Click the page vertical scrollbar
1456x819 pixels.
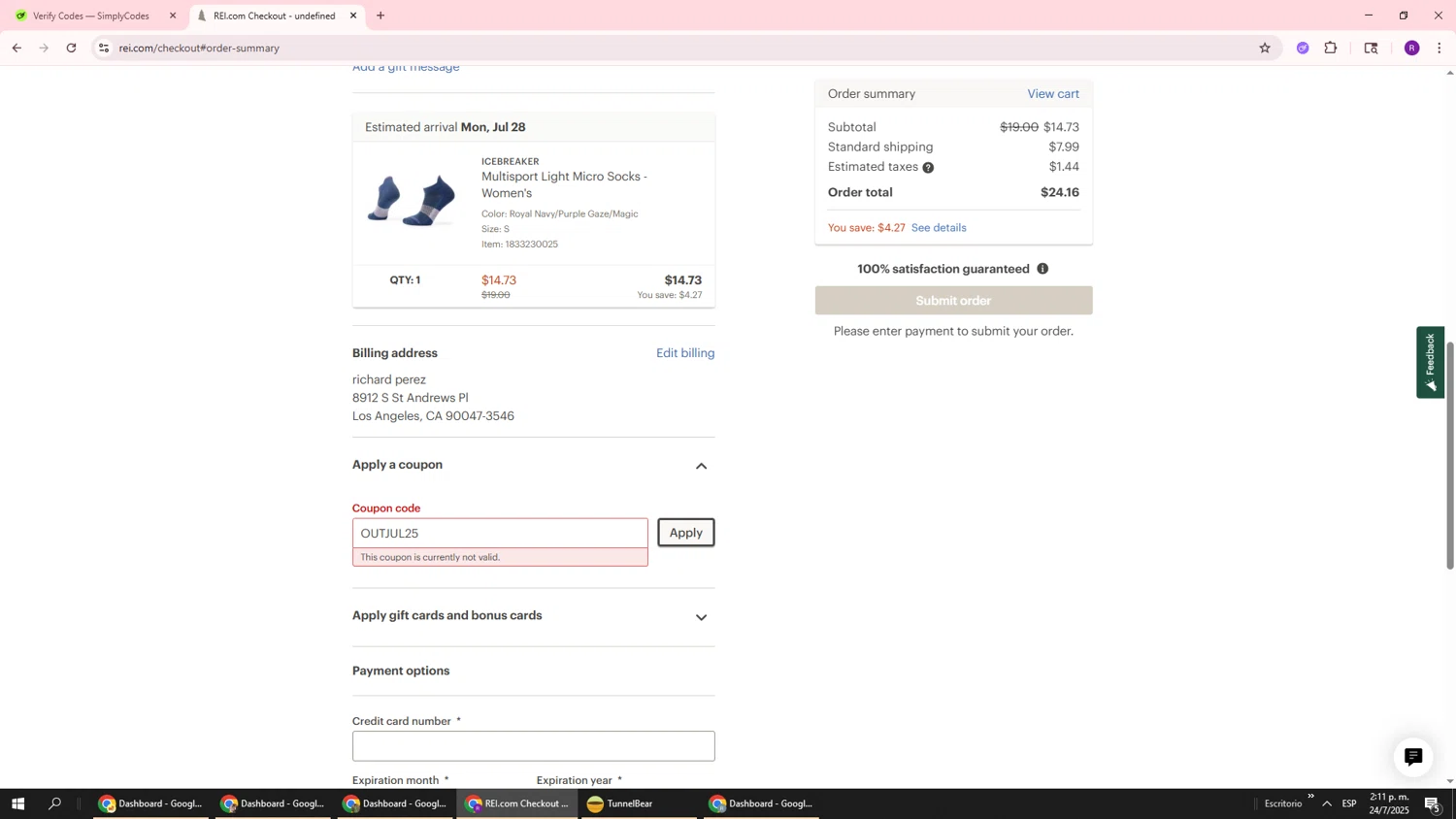(x=1450, y=455)
